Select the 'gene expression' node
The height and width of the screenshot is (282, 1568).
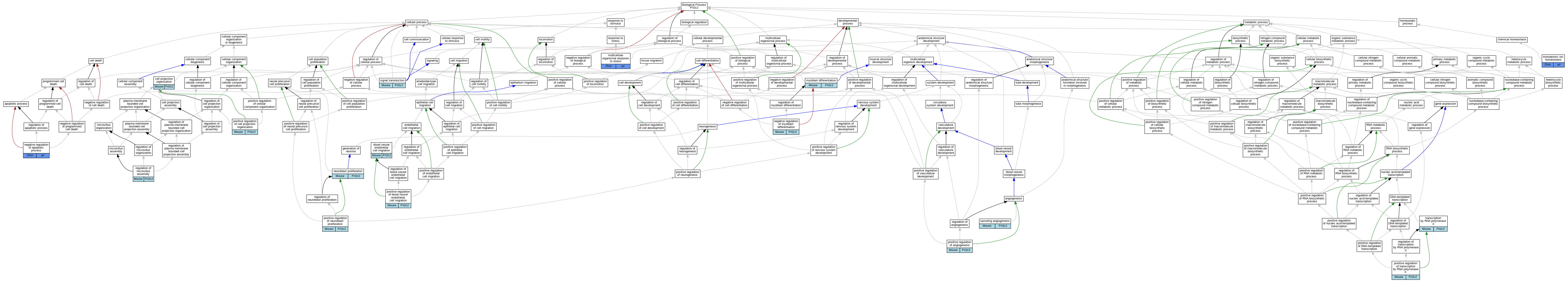1446,104
